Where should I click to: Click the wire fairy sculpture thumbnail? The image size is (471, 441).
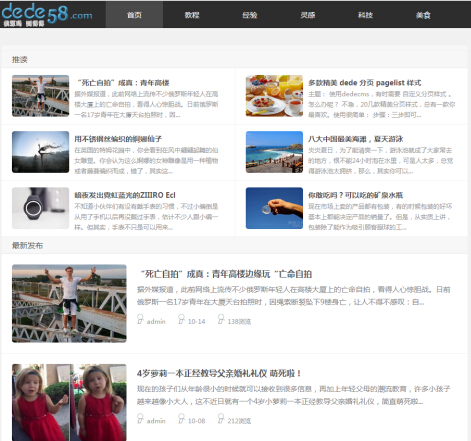(x=41, y=152)
